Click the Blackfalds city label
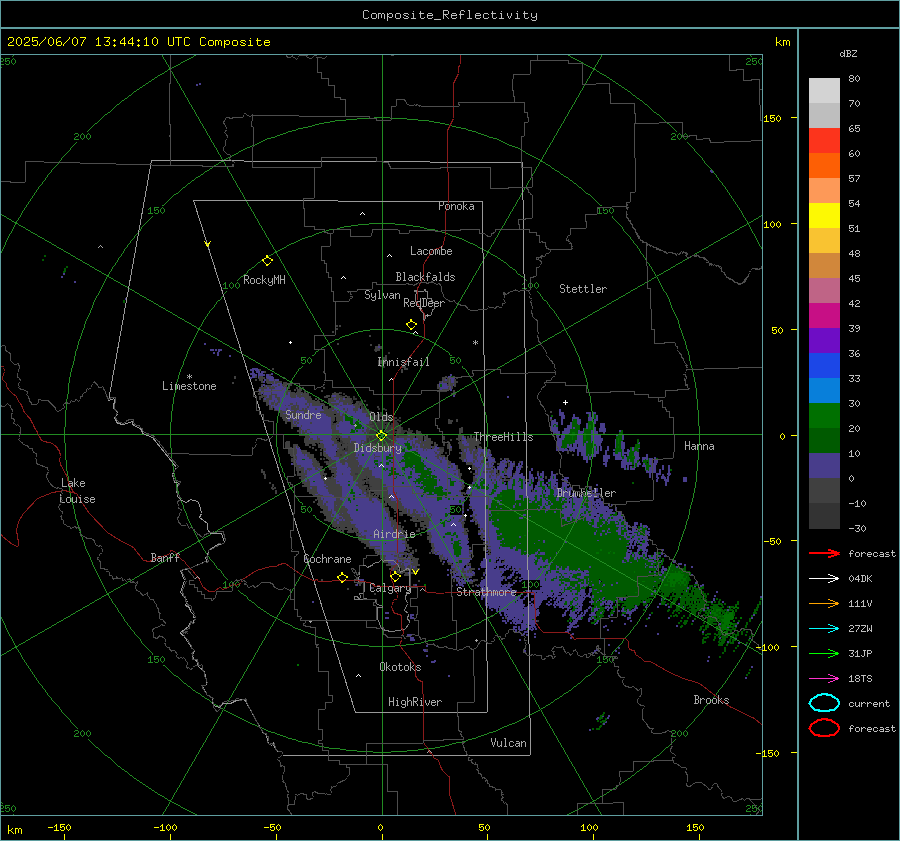The height and width of the screenshot is (841, 900). (425, 277)
